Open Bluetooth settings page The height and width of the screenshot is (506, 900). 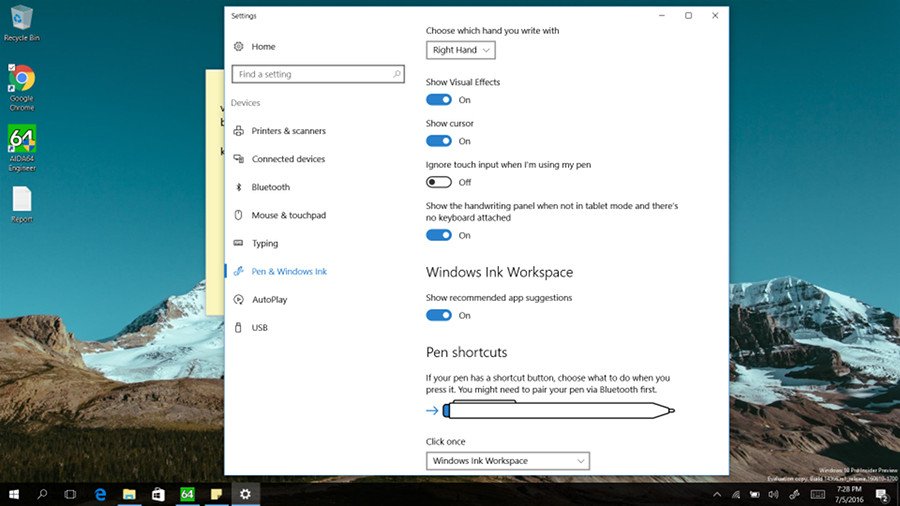tap(270, 187)
